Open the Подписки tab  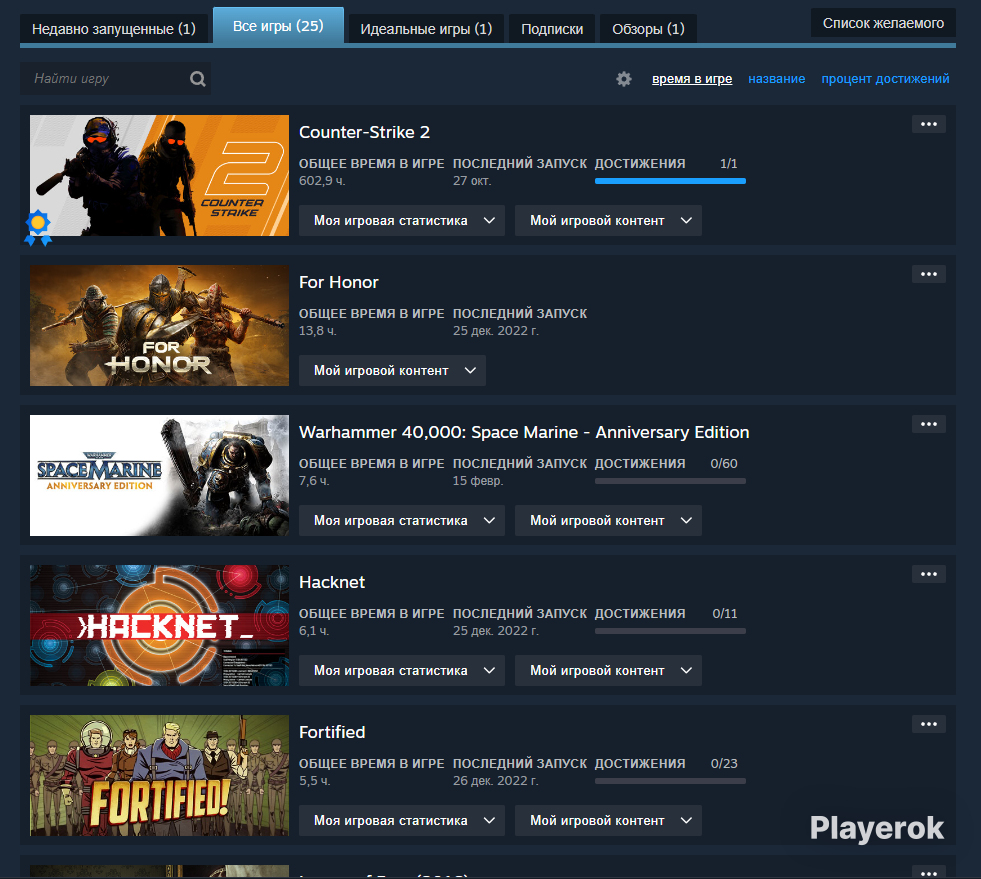pos(552,29)
